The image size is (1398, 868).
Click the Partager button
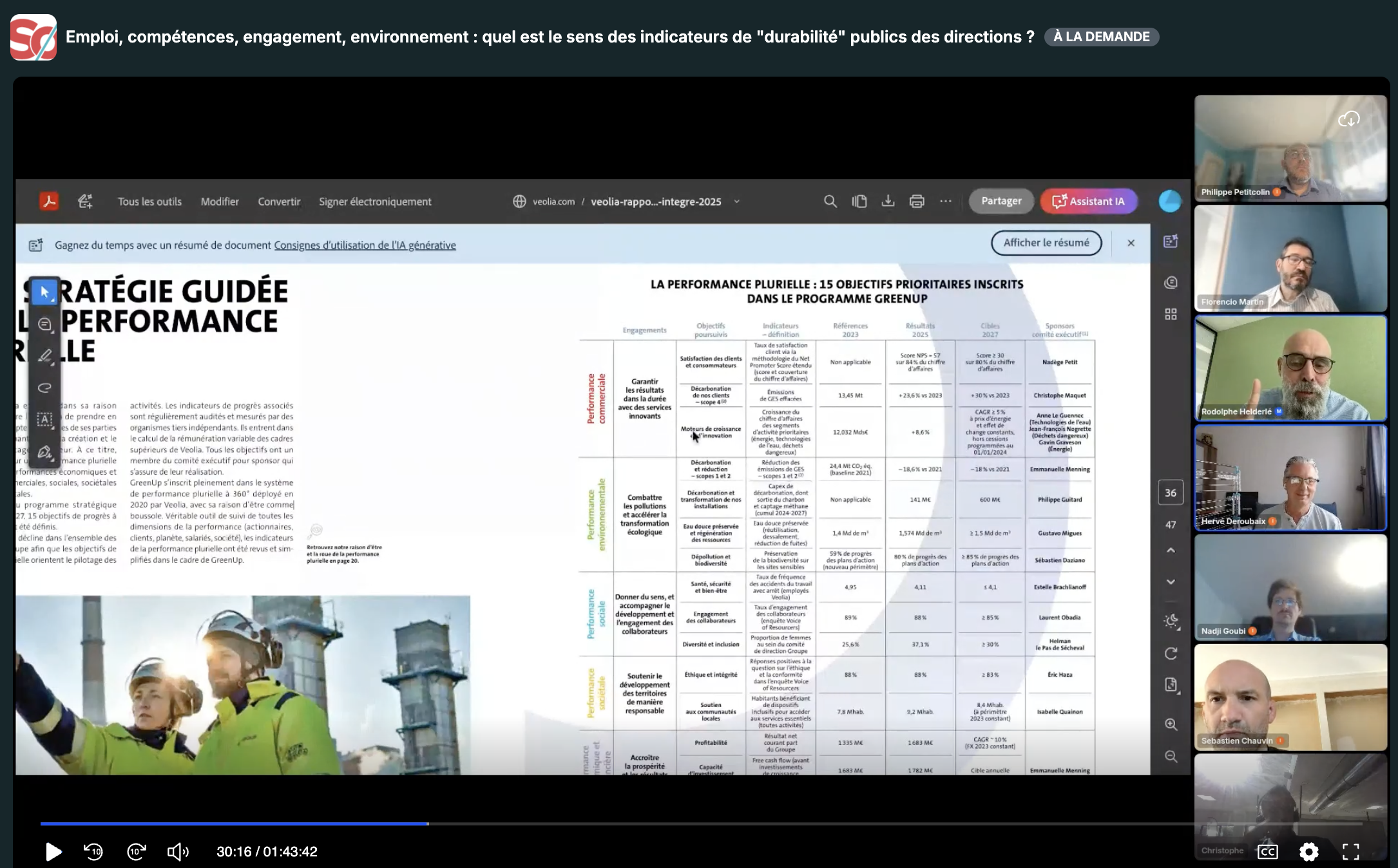point(1001,201)
